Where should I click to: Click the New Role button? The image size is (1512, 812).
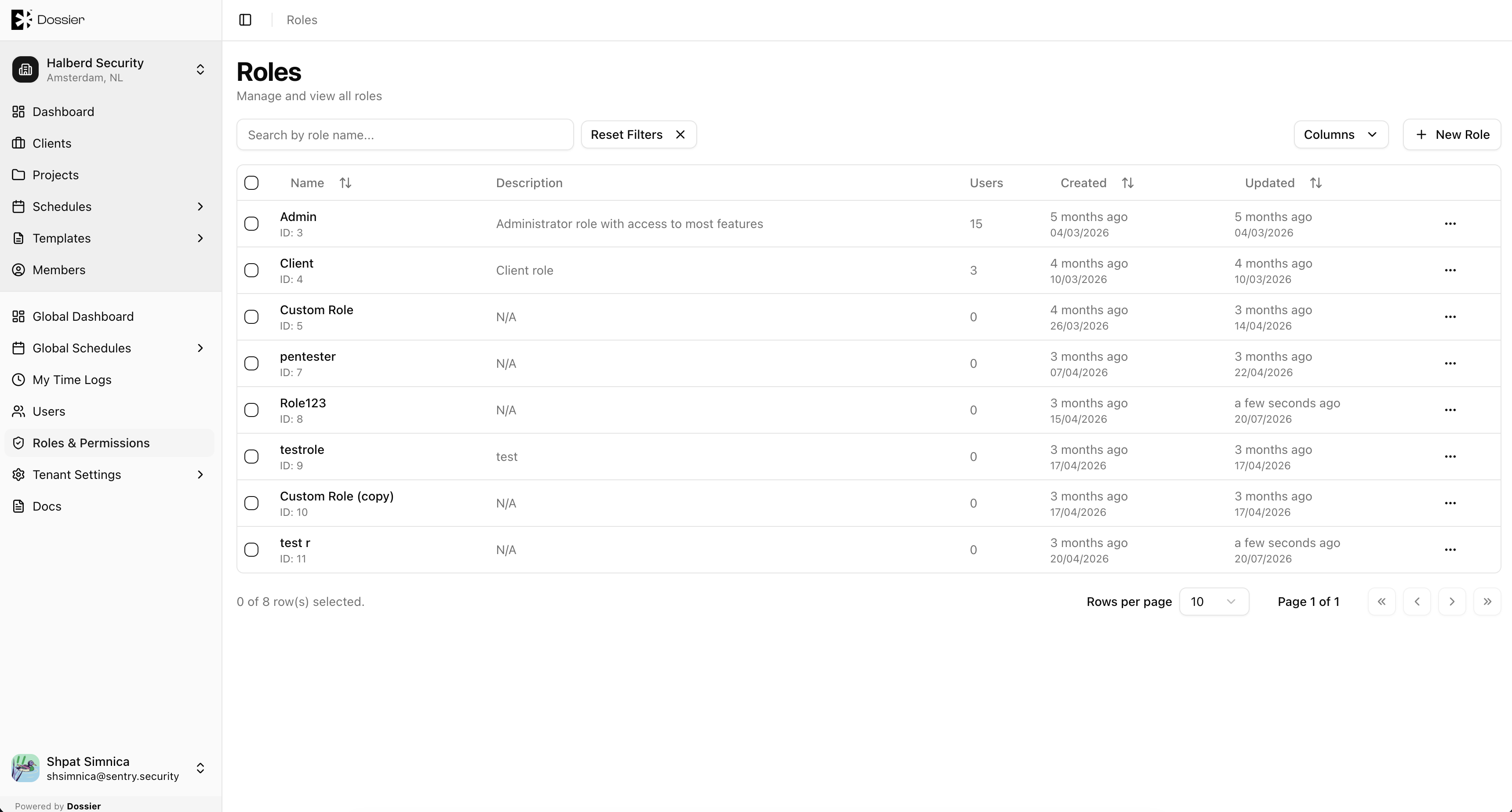click(x=1451, y=134)
